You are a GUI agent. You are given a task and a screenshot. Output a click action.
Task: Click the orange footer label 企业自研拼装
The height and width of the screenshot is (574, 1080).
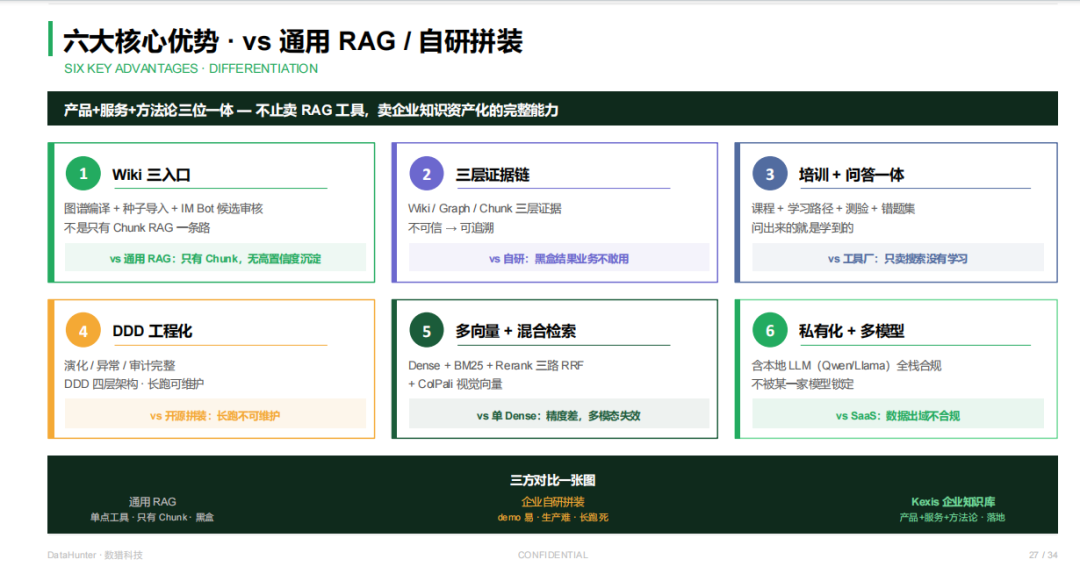coord(552,502)
